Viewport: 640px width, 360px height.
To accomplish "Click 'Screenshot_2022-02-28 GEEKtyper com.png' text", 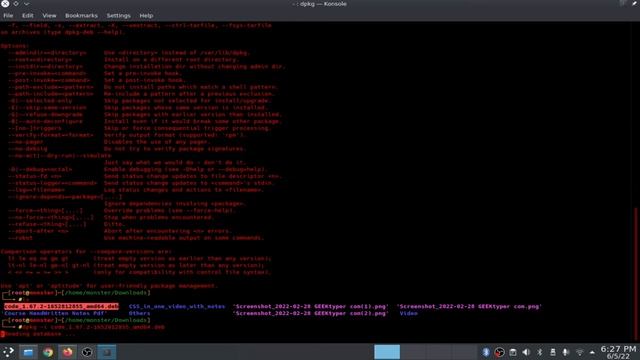I will tap(469, 306).
